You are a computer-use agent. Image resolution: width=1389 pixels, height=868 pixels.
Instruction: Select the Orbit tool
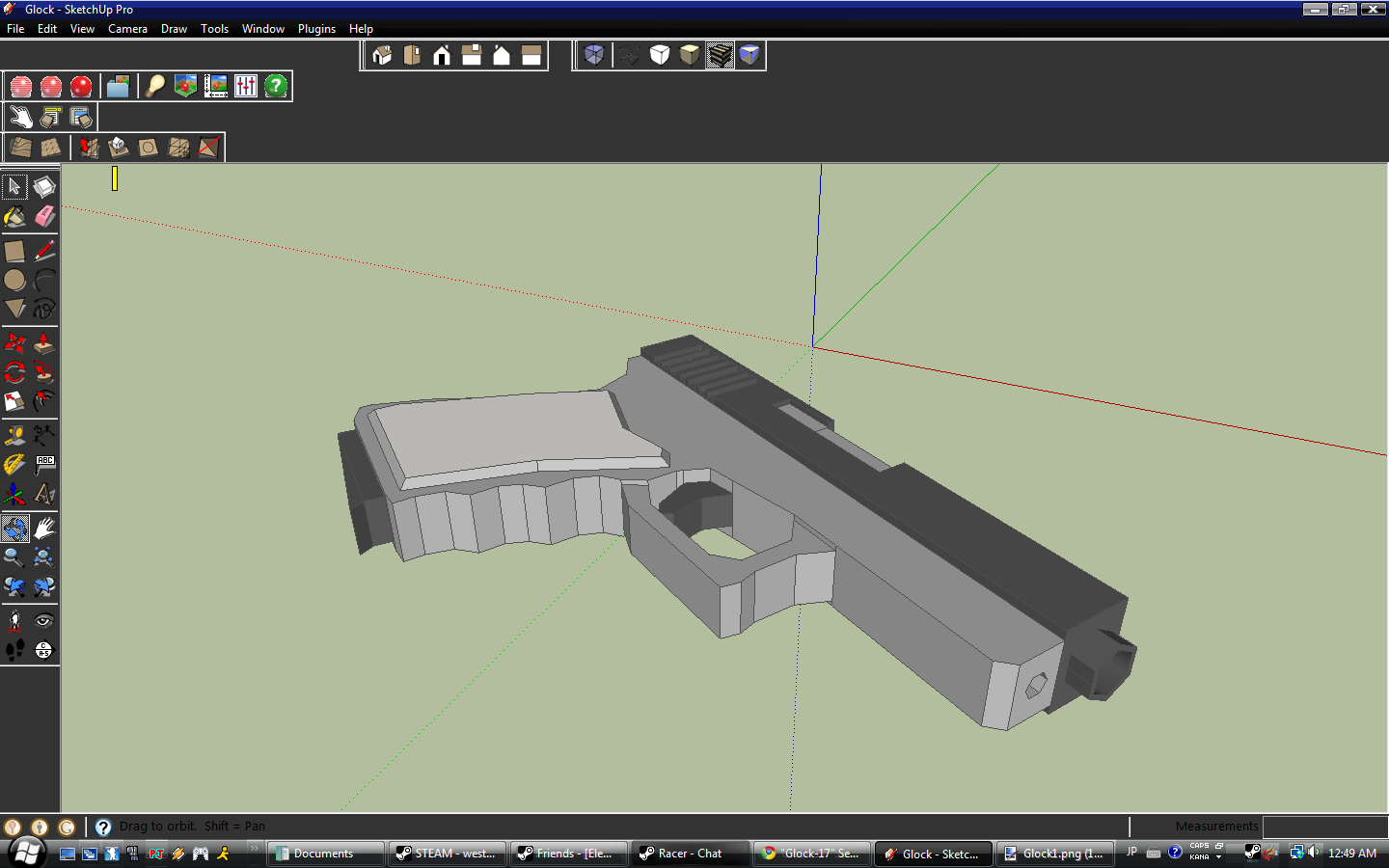click(x=14, y=528)
